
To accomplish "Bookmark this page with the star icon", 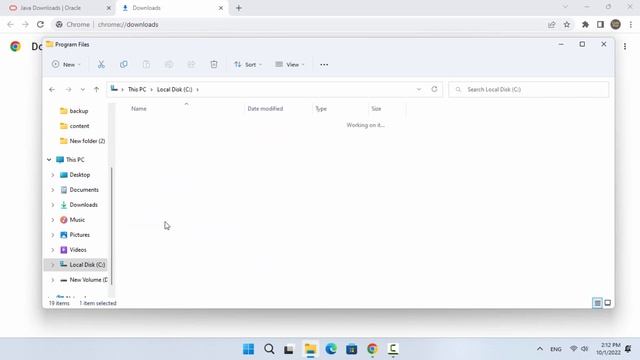I will pyautogui.click(x=567, y=24).
